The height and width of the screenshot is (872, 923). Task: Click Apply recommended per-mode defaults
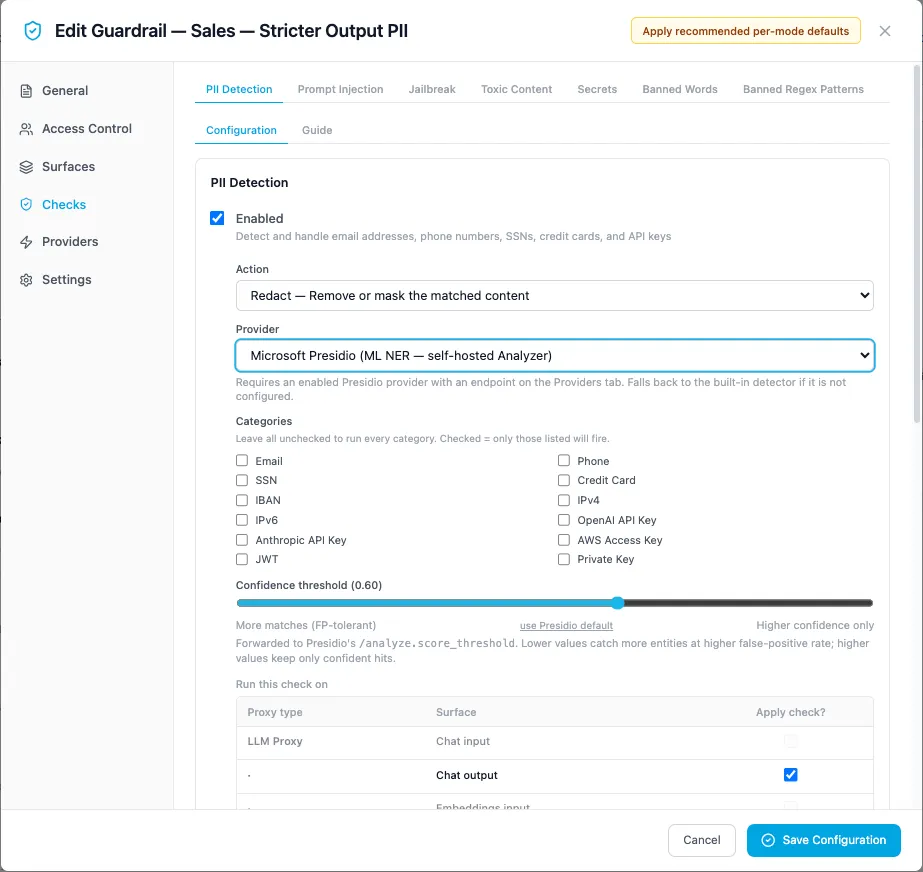[745, 31]
